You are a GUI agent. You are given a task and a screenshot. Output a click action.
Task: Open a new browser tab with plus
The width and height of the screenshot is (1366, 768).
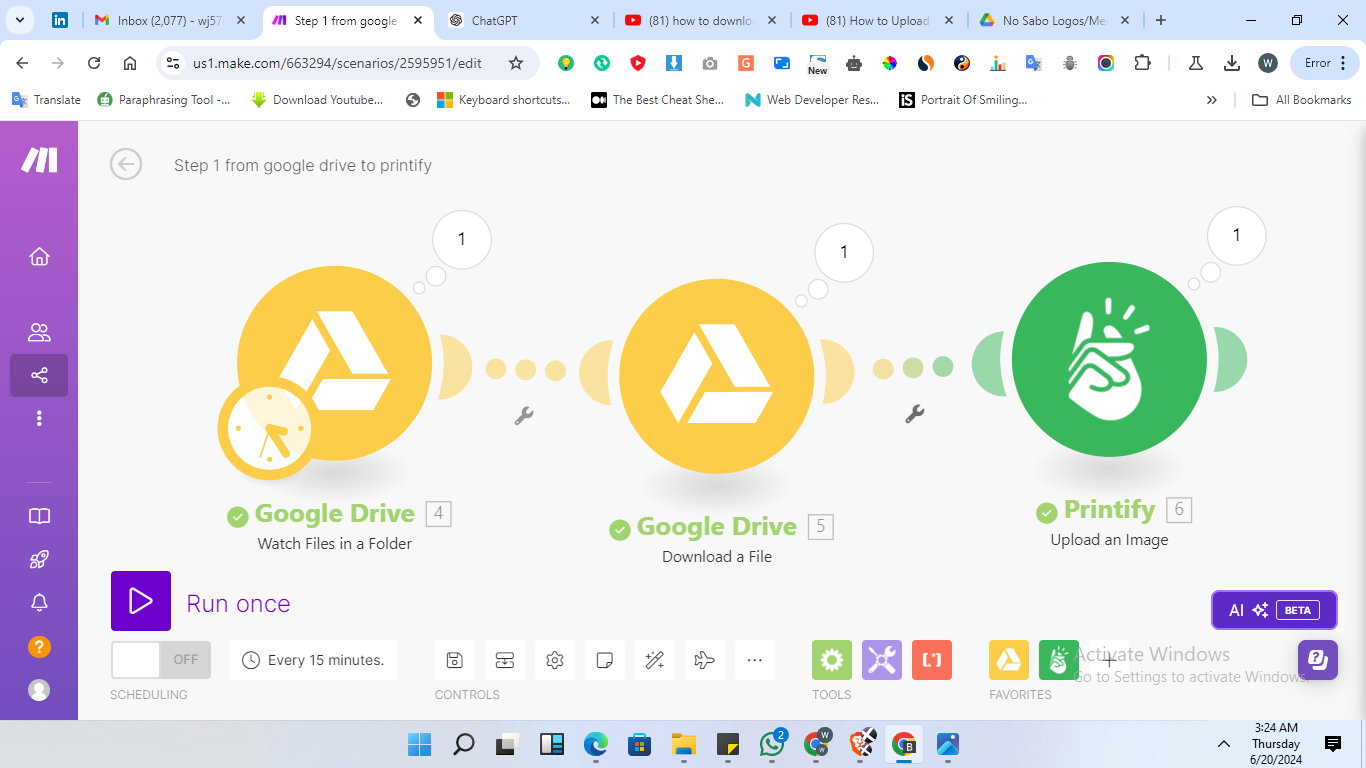point(1161,20)
